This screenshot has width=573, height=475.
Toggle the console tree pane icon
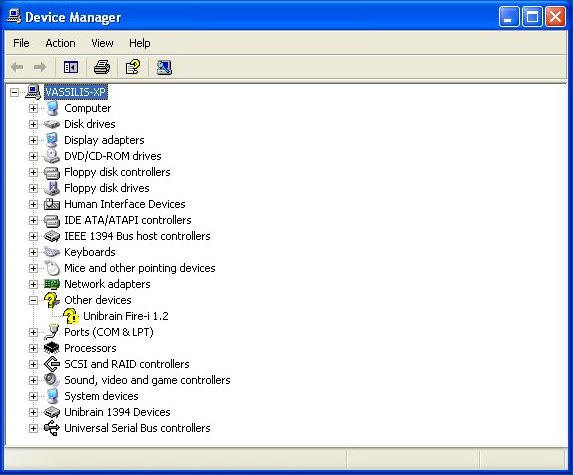pos(71,67)
